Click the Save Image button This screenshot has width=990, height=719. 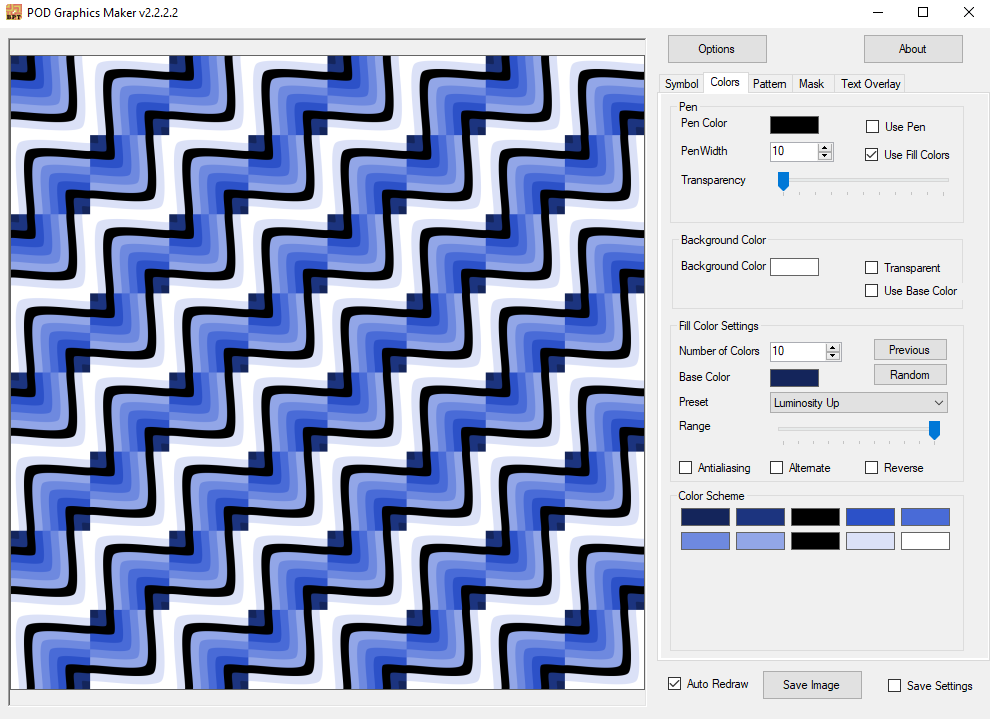(812, 685)
